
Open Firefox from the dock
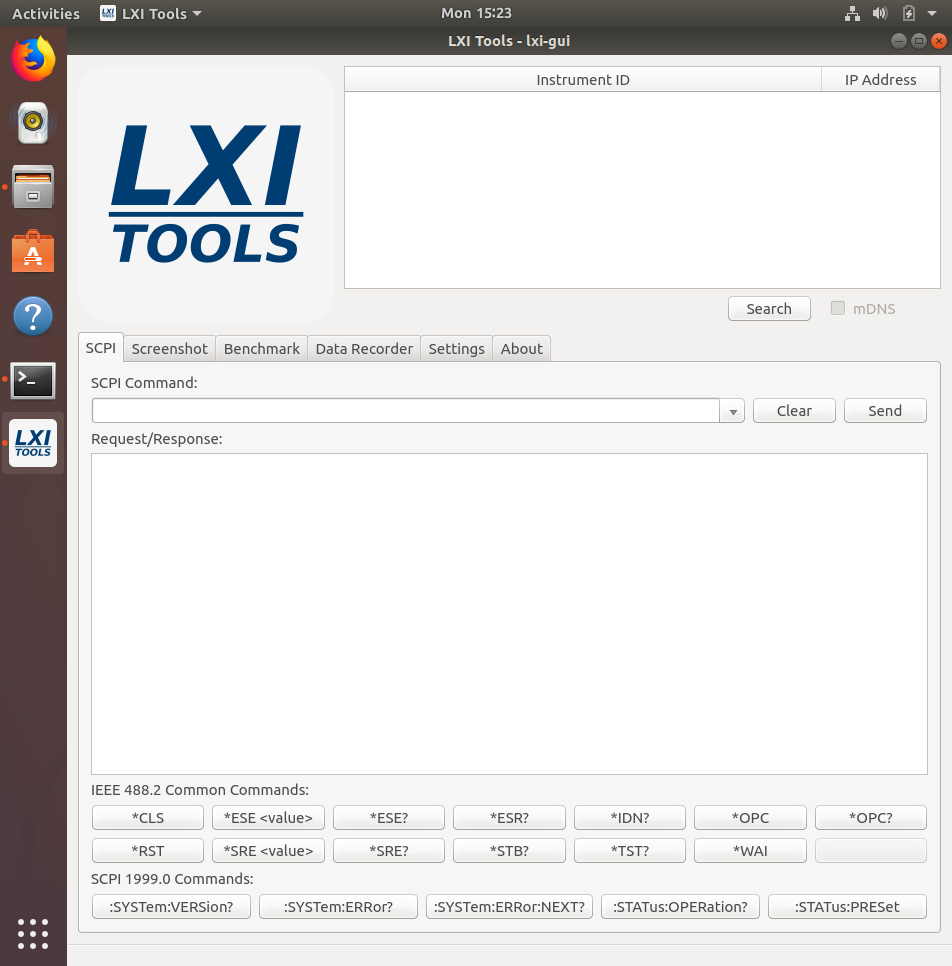point(33,60)
